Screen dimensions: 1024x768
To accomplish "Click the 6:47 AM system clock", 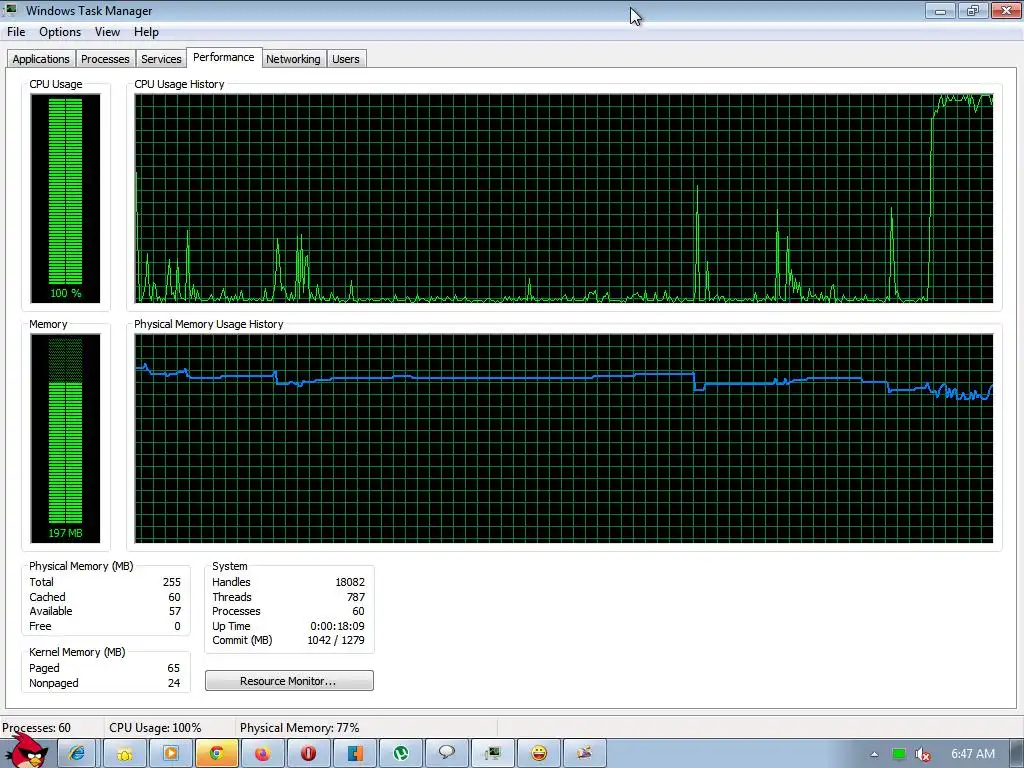I will point(972,754).
